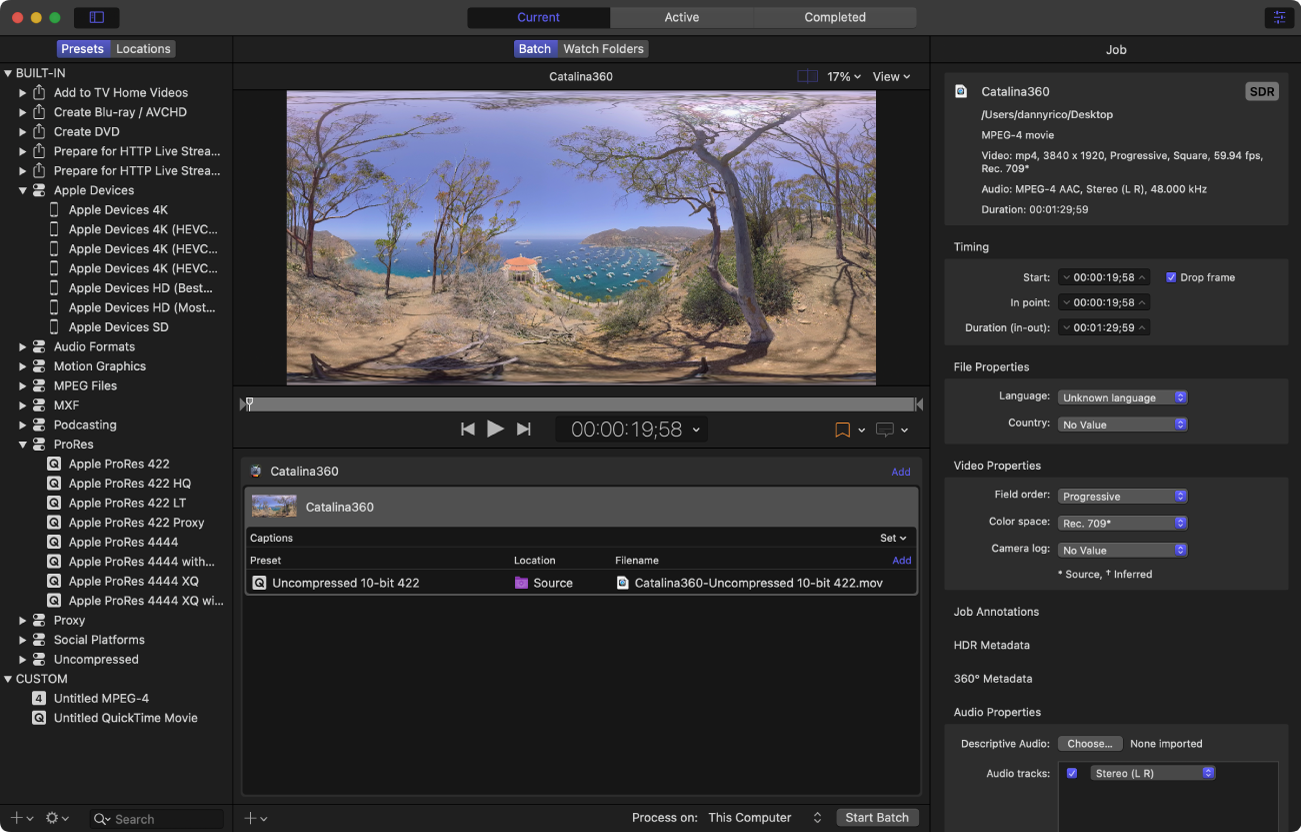
Task: Toggle the Presets sidebar icon in the title bar
Action: 96,17
